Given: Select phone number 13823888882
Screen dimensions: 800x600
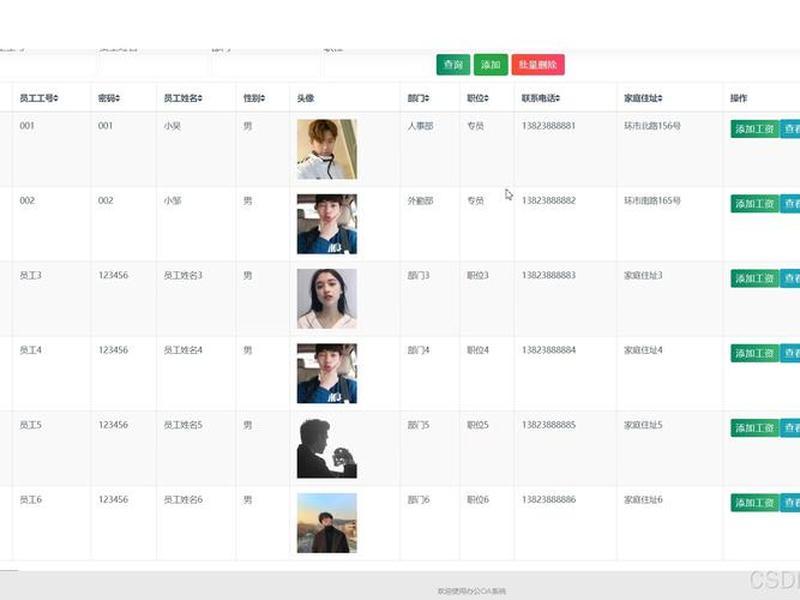Looking at the screenshot, I should 548,201.
